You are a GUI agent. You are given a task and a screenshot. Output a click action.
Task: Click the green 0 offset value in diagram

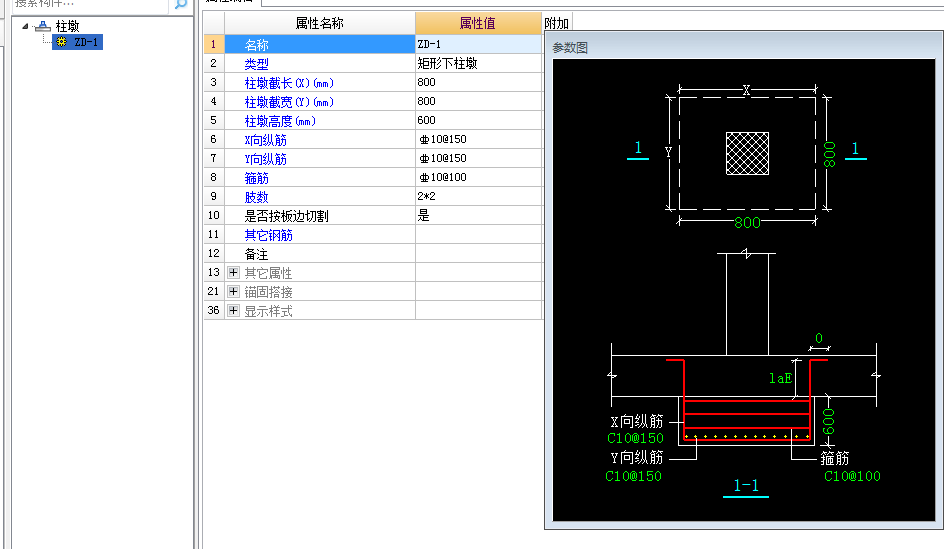tap(819, 338)
